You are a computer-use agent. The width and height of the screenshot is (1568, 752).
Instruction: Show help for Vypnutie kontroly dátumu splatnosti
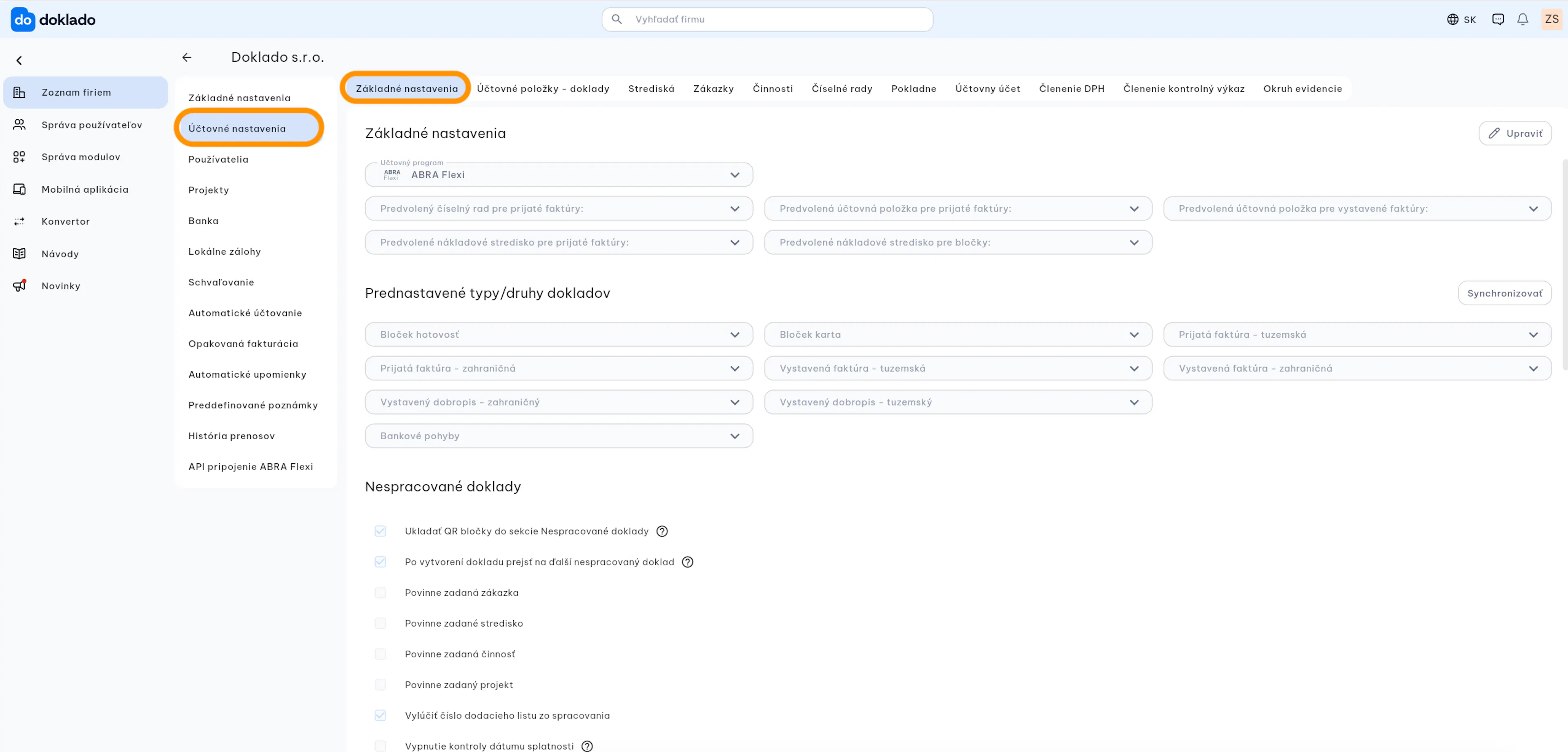[587, 746]
